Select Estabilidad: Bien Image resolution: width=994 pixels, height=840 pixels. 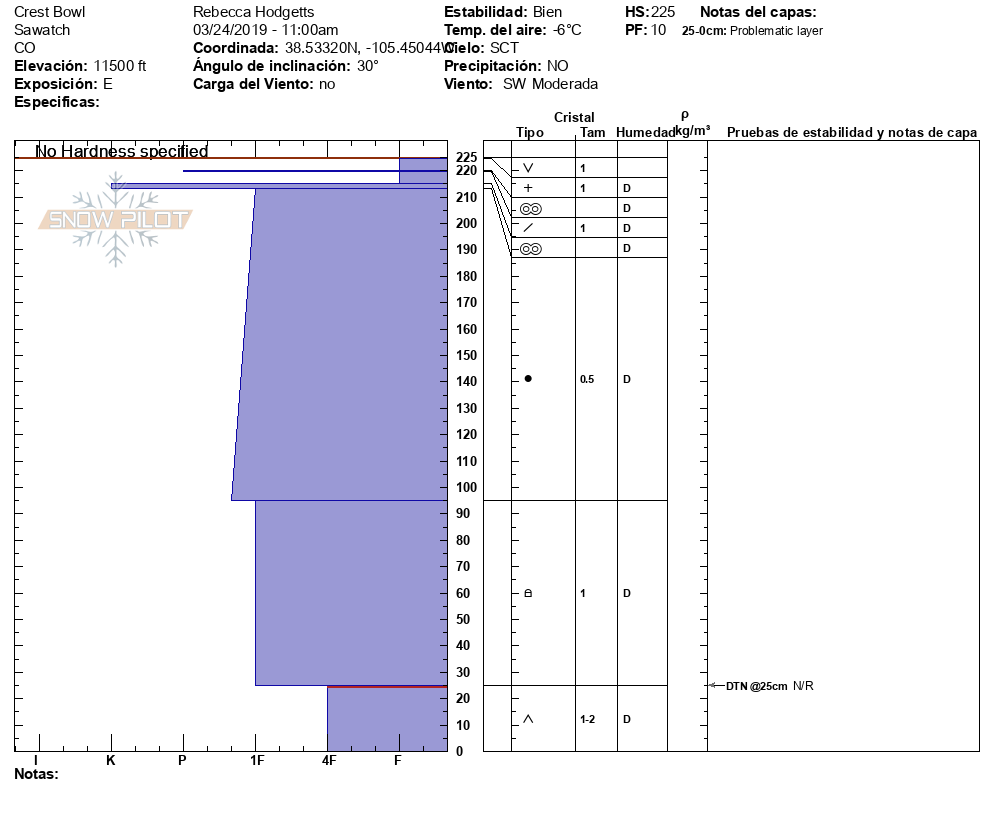(x=503, y=12)
